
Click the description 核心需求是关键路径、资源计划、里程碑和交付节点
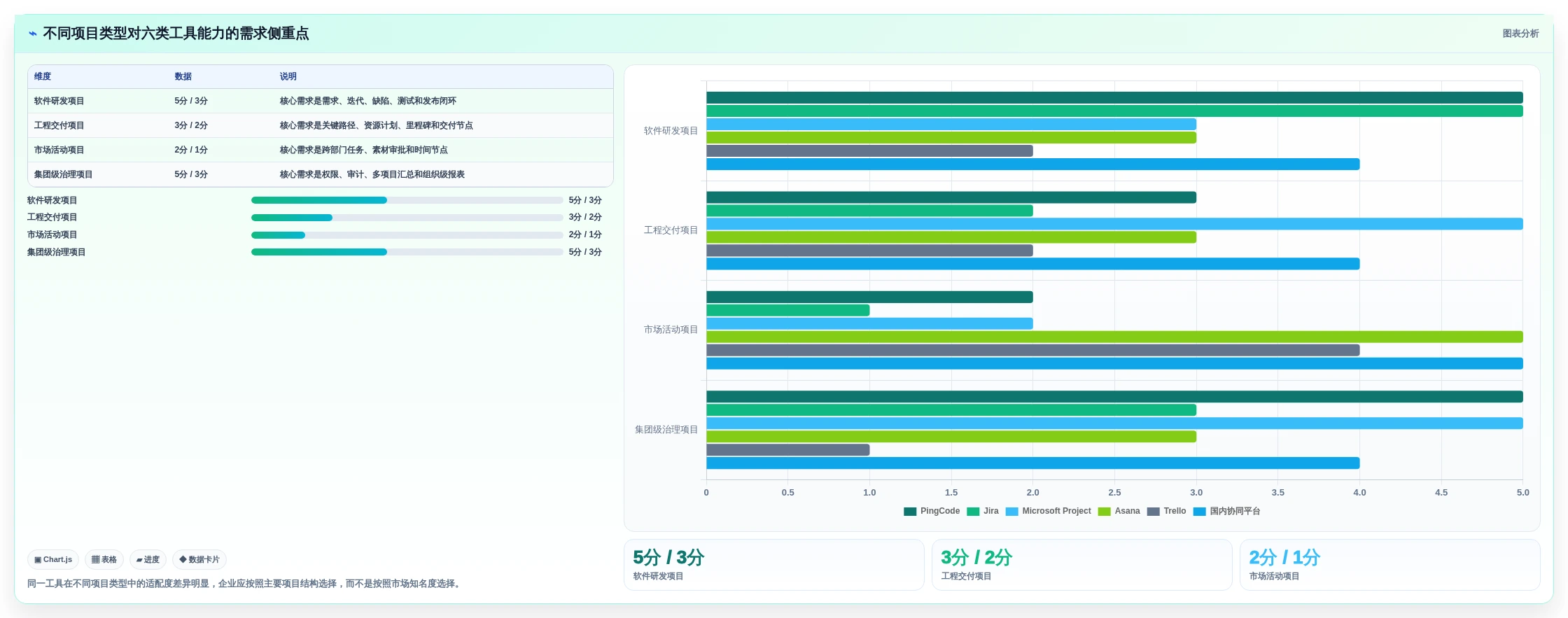pyautogui.click(x=377, y=126)
